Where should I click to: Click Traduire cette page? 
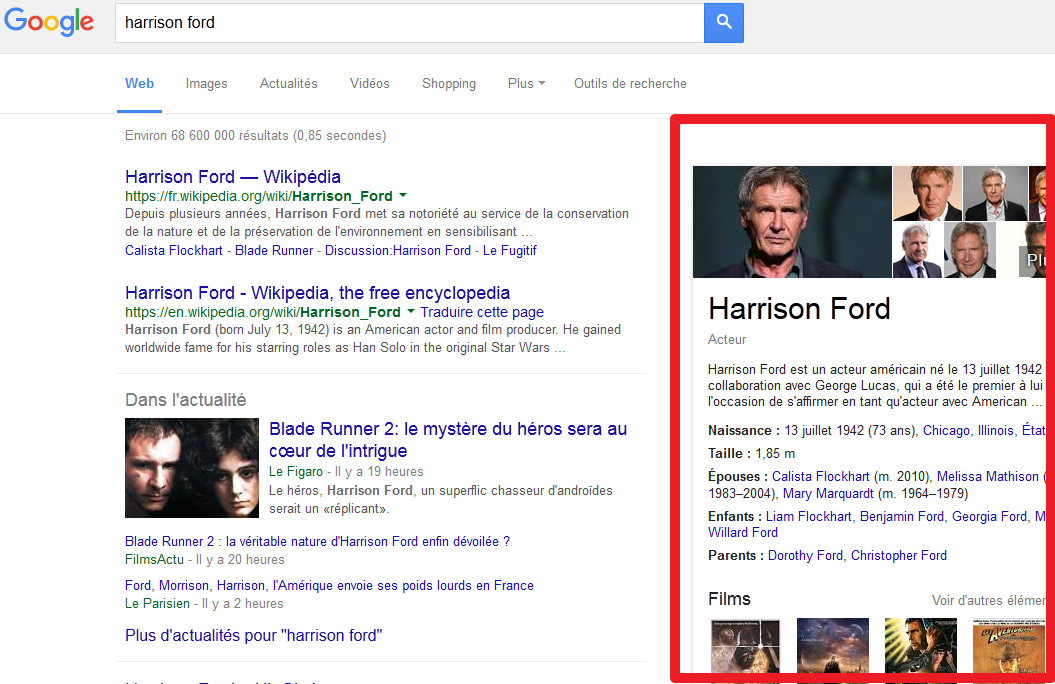coord(482,312)
